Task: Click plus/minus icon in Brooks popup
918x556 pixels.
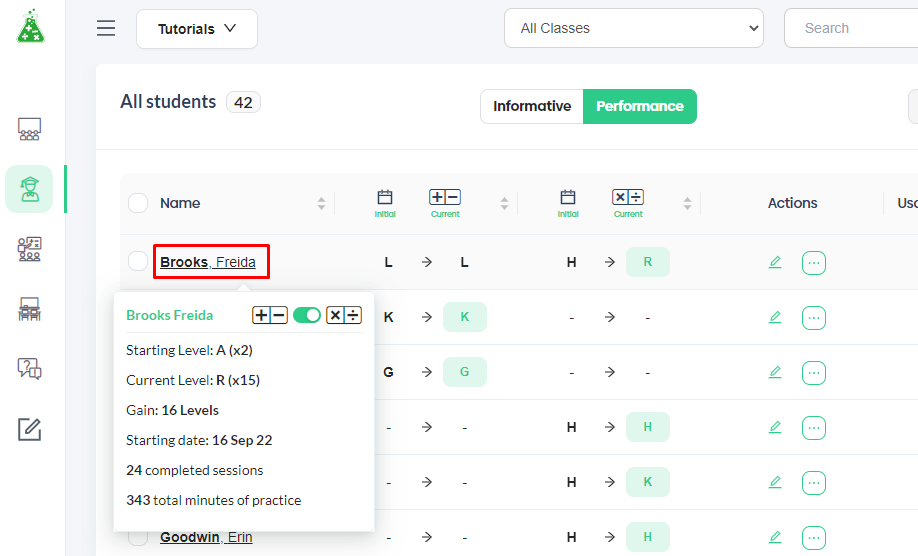Action: pyautogui.click(x=270, y=315)
